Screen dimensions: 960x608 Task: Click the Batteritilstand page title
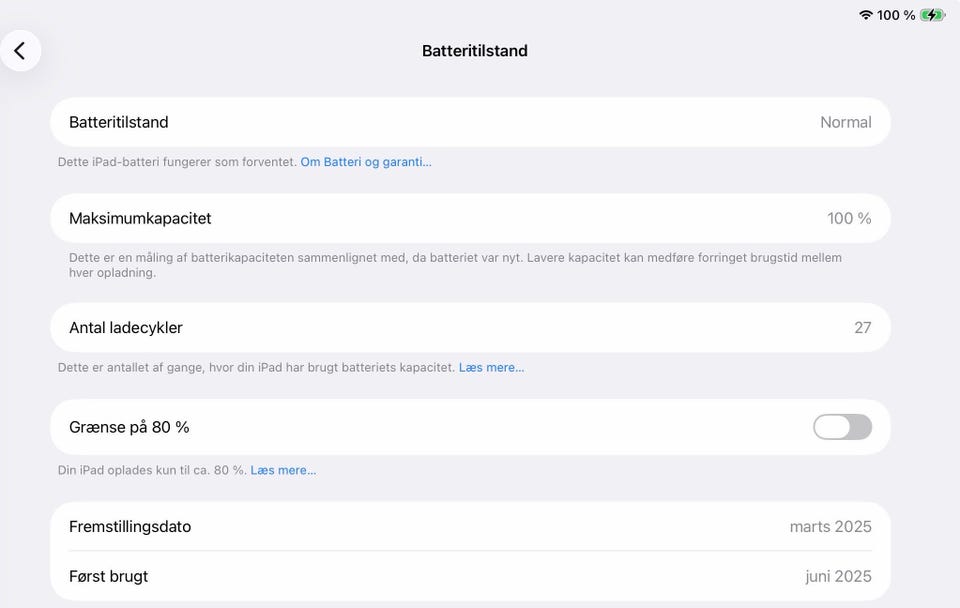pyautogui.click(x=475, y=51)
